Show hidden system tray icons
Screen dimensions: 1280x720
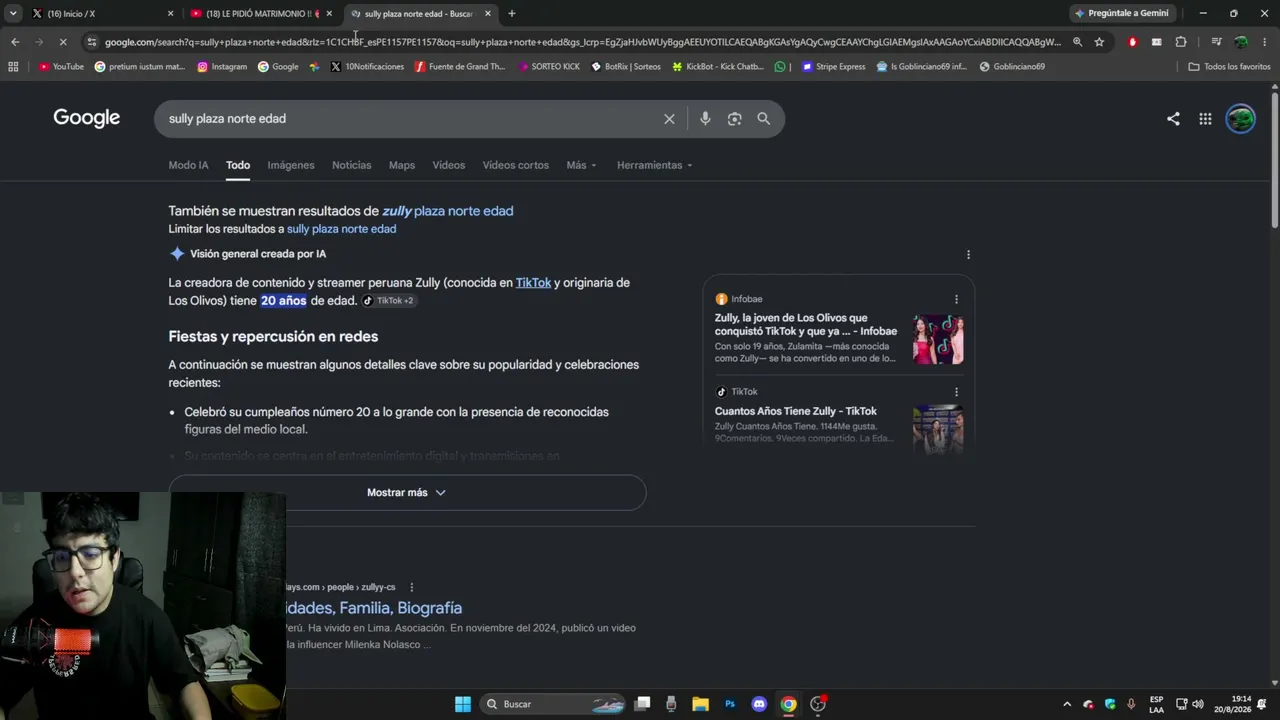click(1066, 704)
